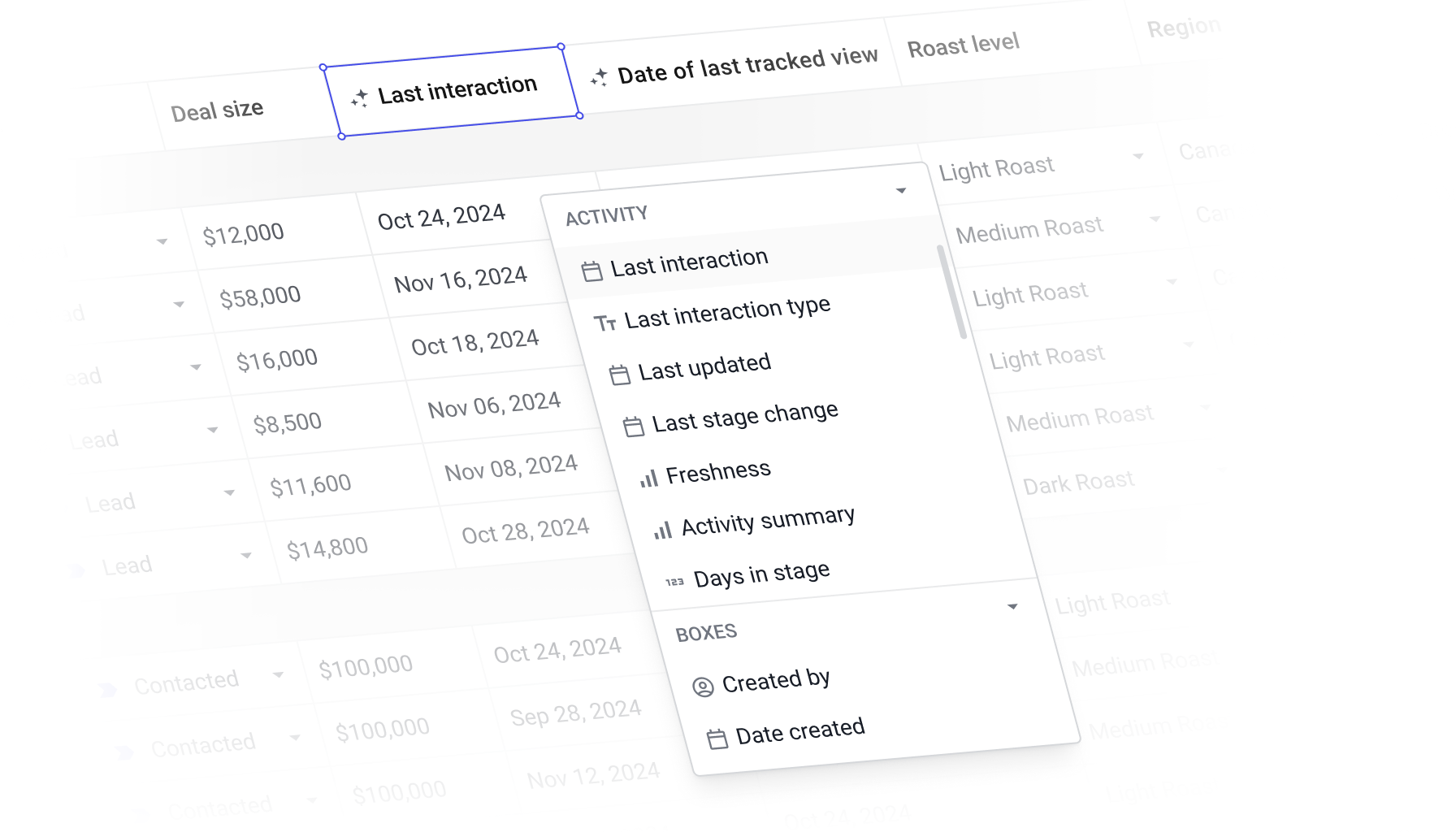Collapse the BOXES section chevron
1456x832 pixels.
[x=1012, y=606]
